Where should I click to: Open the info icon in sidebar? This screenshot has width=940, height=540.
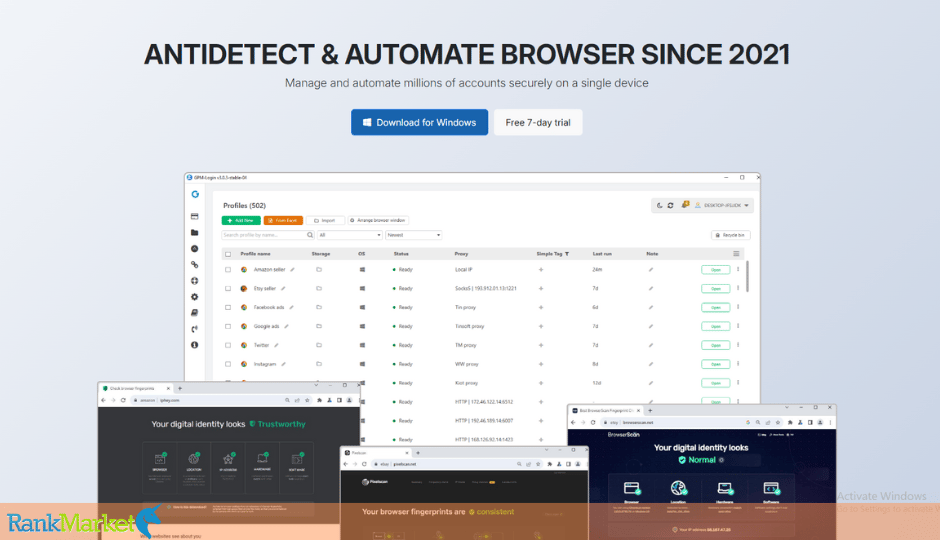(x=195, y=345)
